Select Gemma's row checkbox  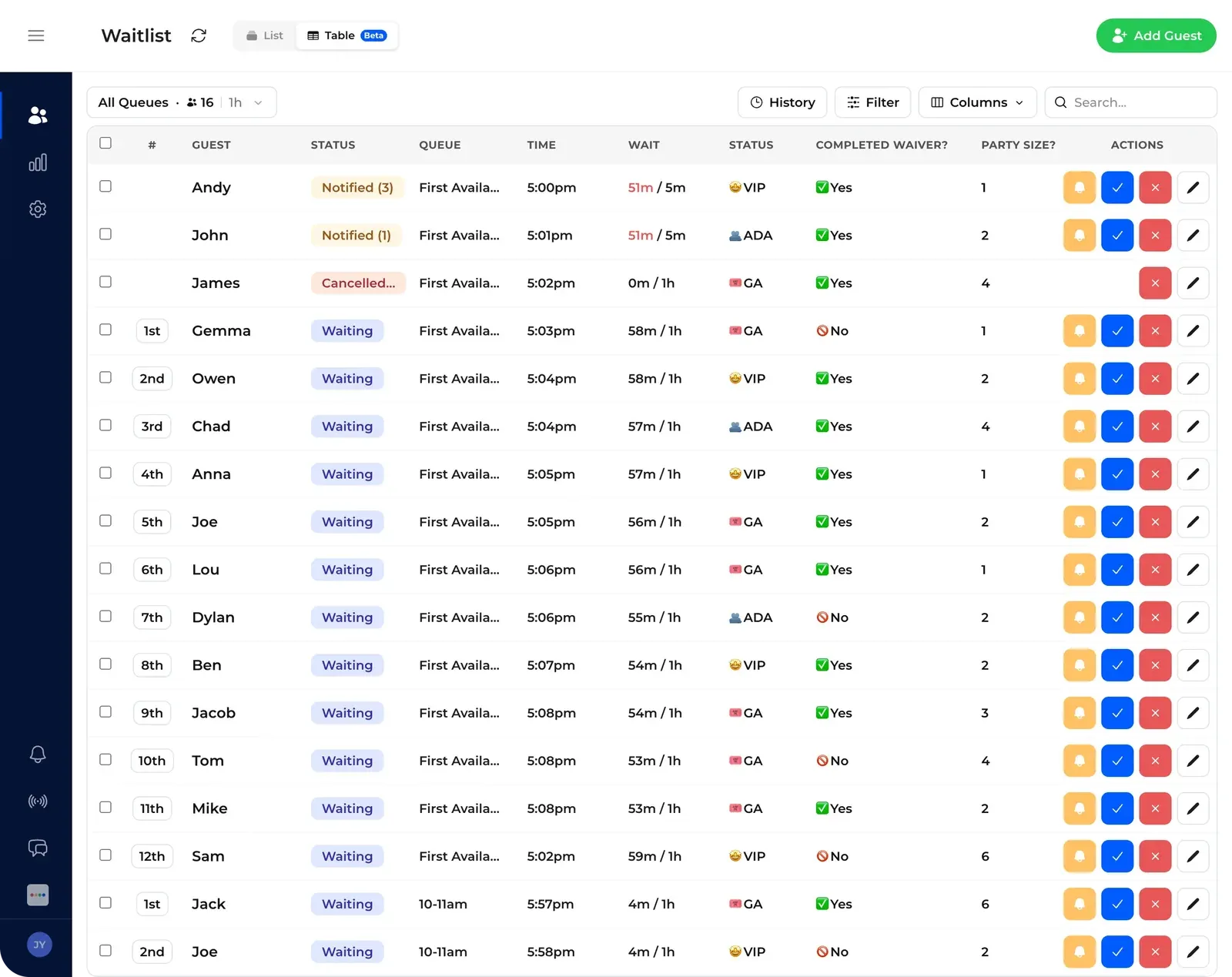coord(105,330)
